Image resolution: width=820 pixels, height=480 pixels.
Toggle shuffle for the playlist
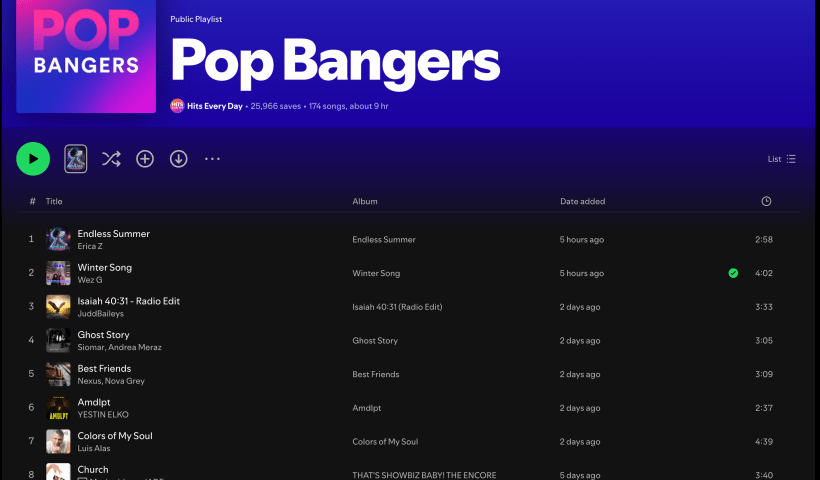(111, 159)
